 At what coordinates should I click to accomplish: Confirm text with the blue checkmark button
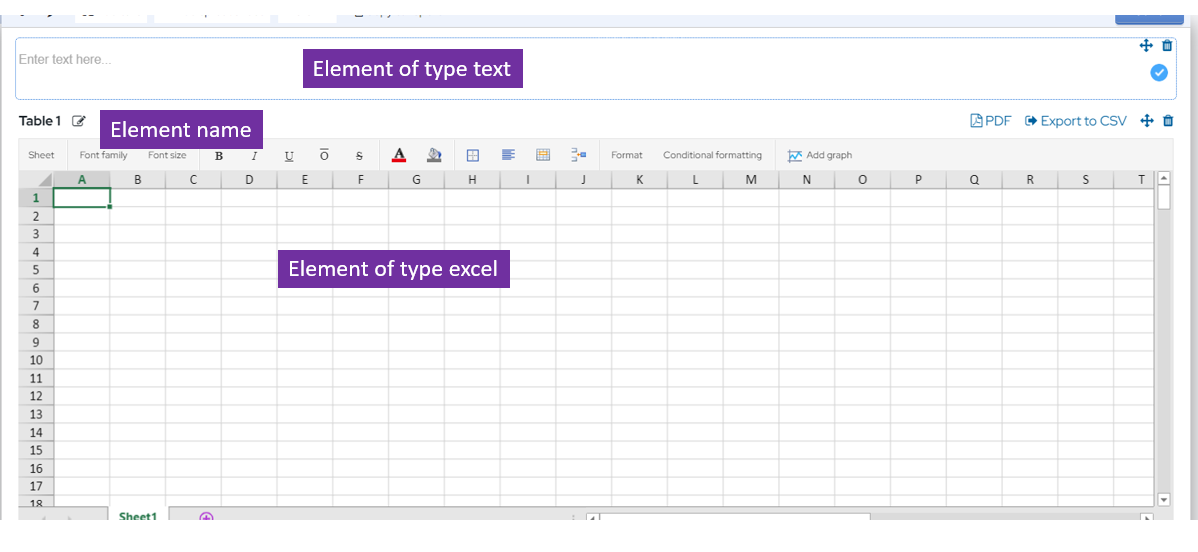pos(1159,72)
